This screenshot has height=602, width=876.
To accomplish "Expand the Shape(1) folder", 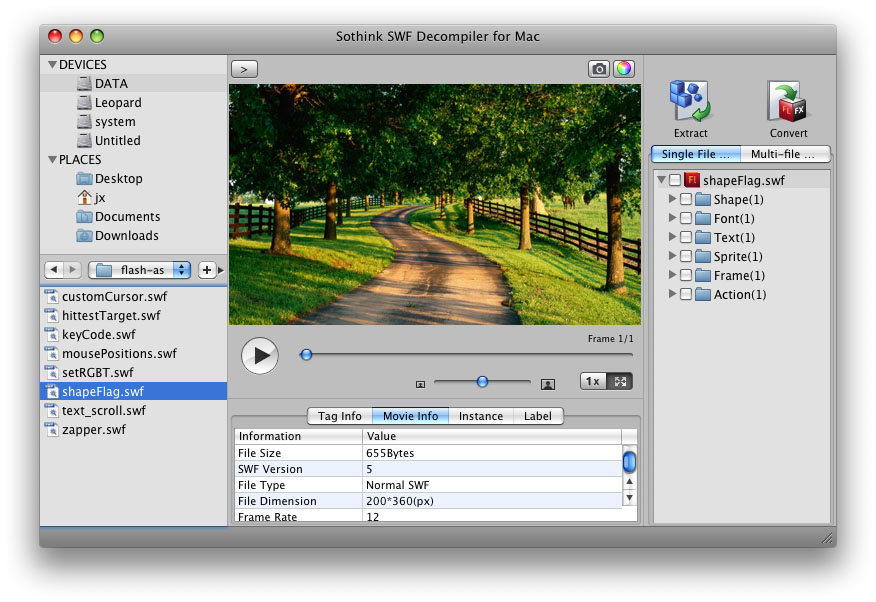I will pyautogui.click(x=672, y=198).
